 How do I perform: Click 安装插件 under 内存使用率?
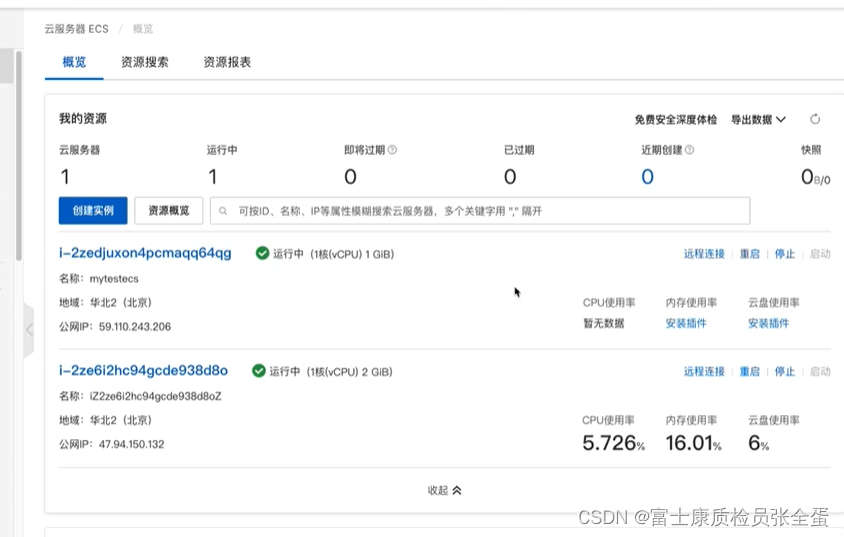tap(686, 323)
